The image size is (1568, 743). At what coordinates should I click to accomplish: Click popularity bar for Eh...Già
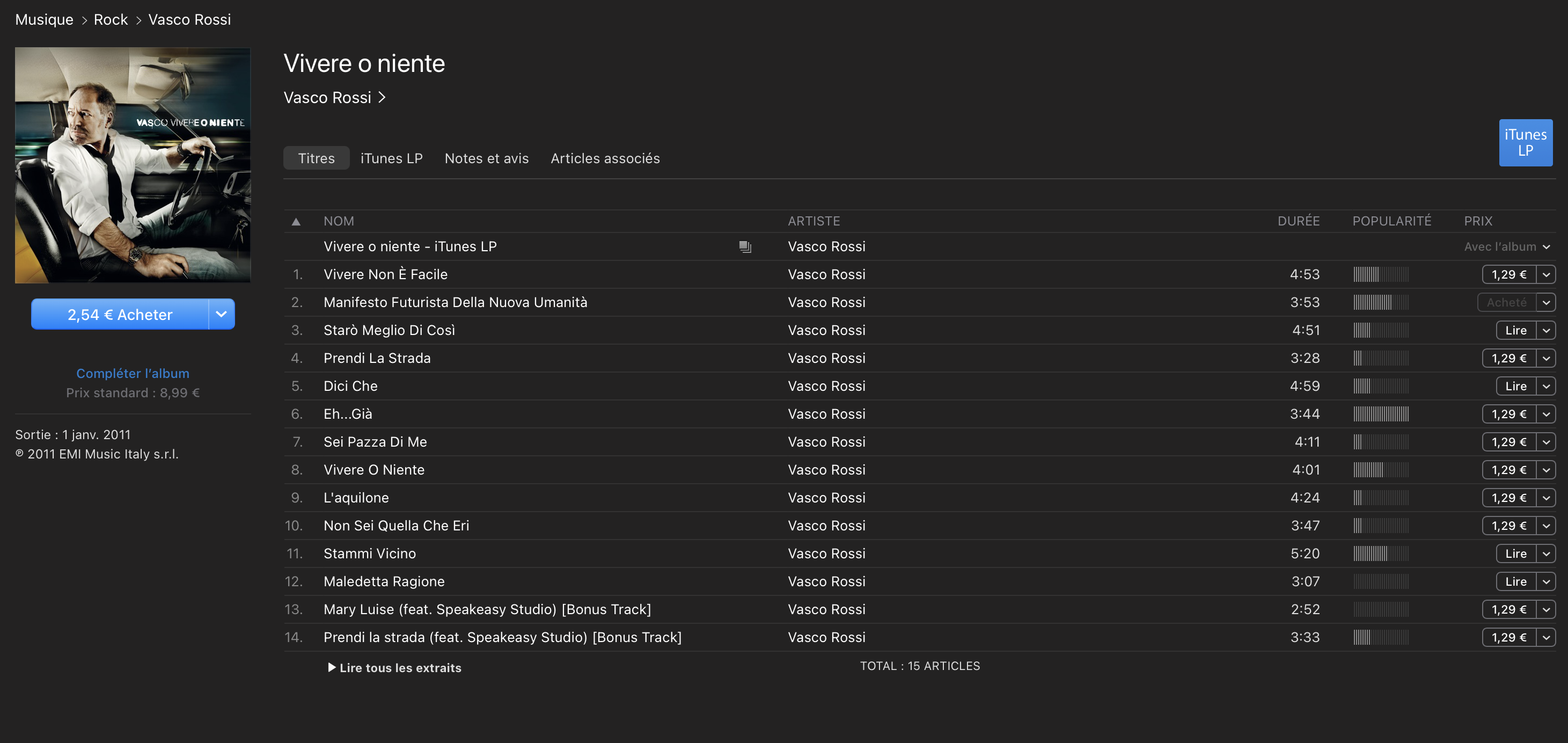(1381, 414)
